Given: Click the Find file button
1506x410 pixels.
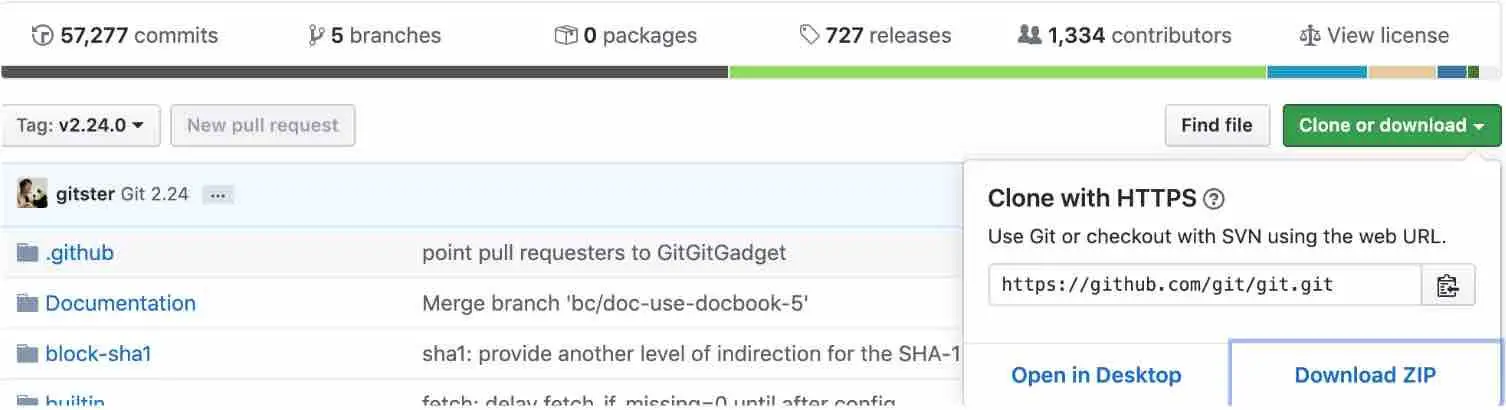Looking at the screenshot, I should tap(1217, 125).
